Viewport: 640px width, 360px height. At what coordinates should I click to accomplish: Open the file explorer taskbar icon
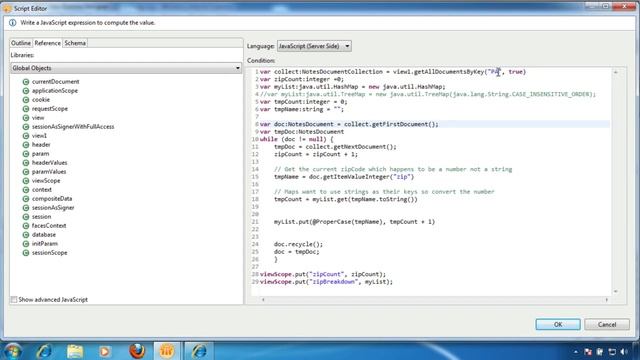click(75, 351)
